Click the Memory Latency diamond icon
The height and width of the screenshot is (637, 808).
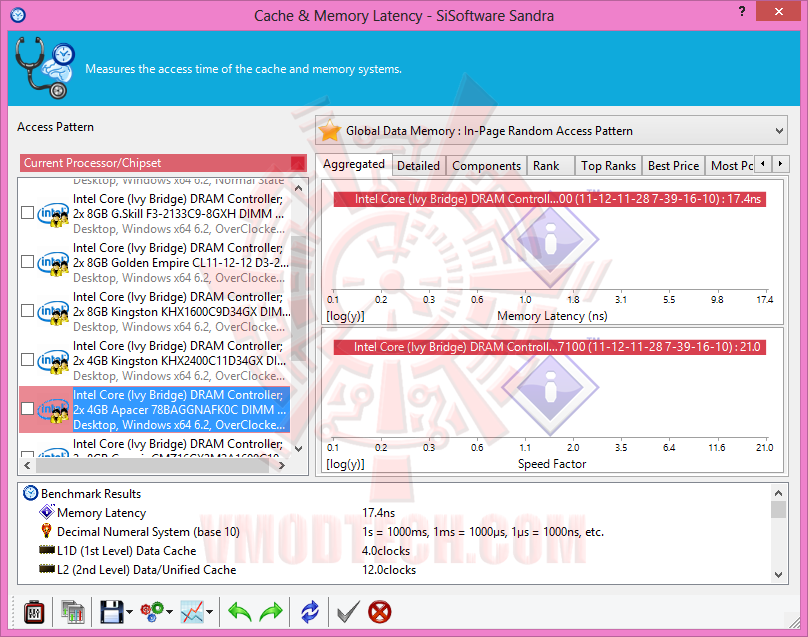click(47, 512)
